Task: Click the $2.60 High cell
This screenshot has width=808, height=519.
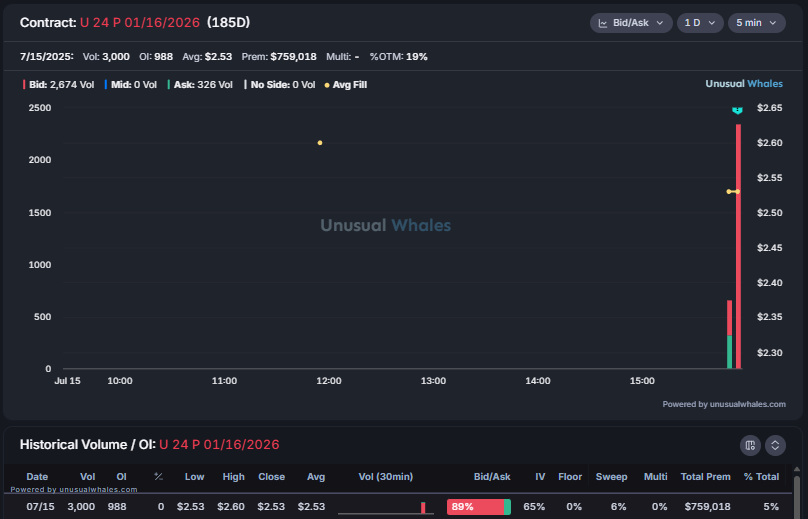Action: click(231, 507)
